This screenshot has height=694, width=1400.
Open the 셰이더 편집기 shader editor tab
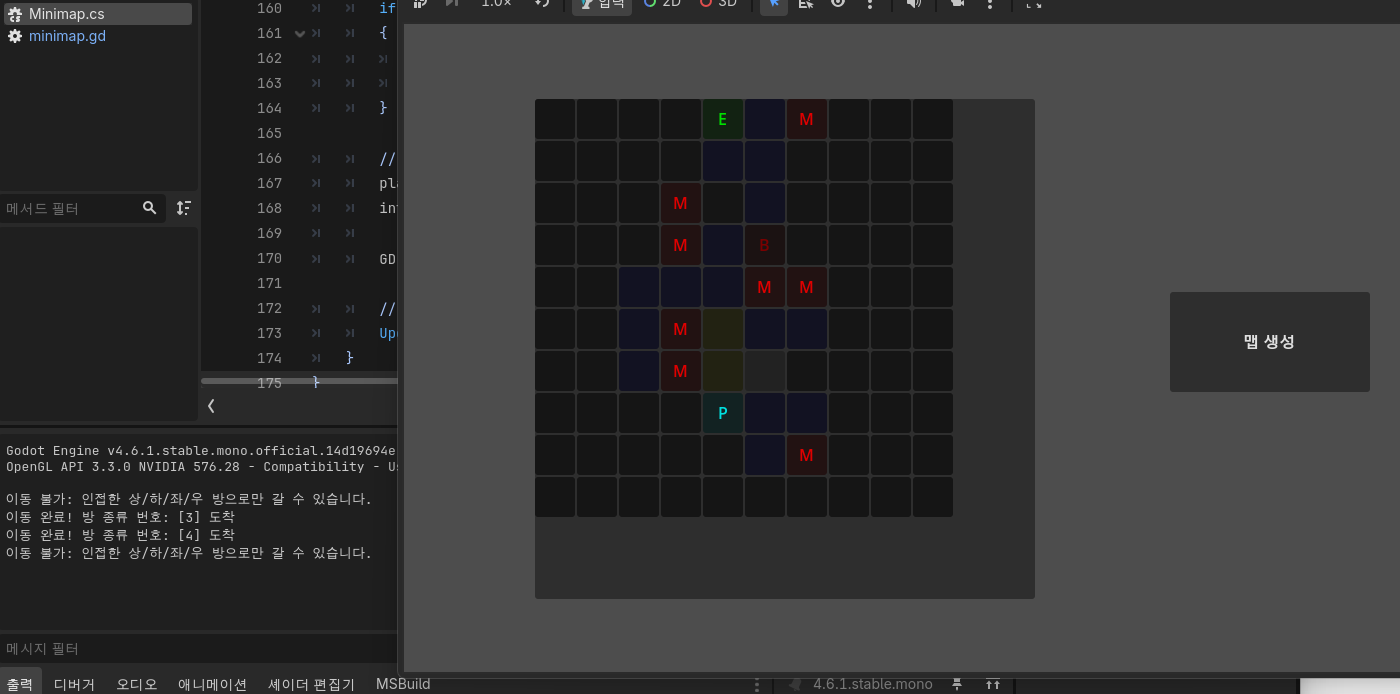[311, 684]
